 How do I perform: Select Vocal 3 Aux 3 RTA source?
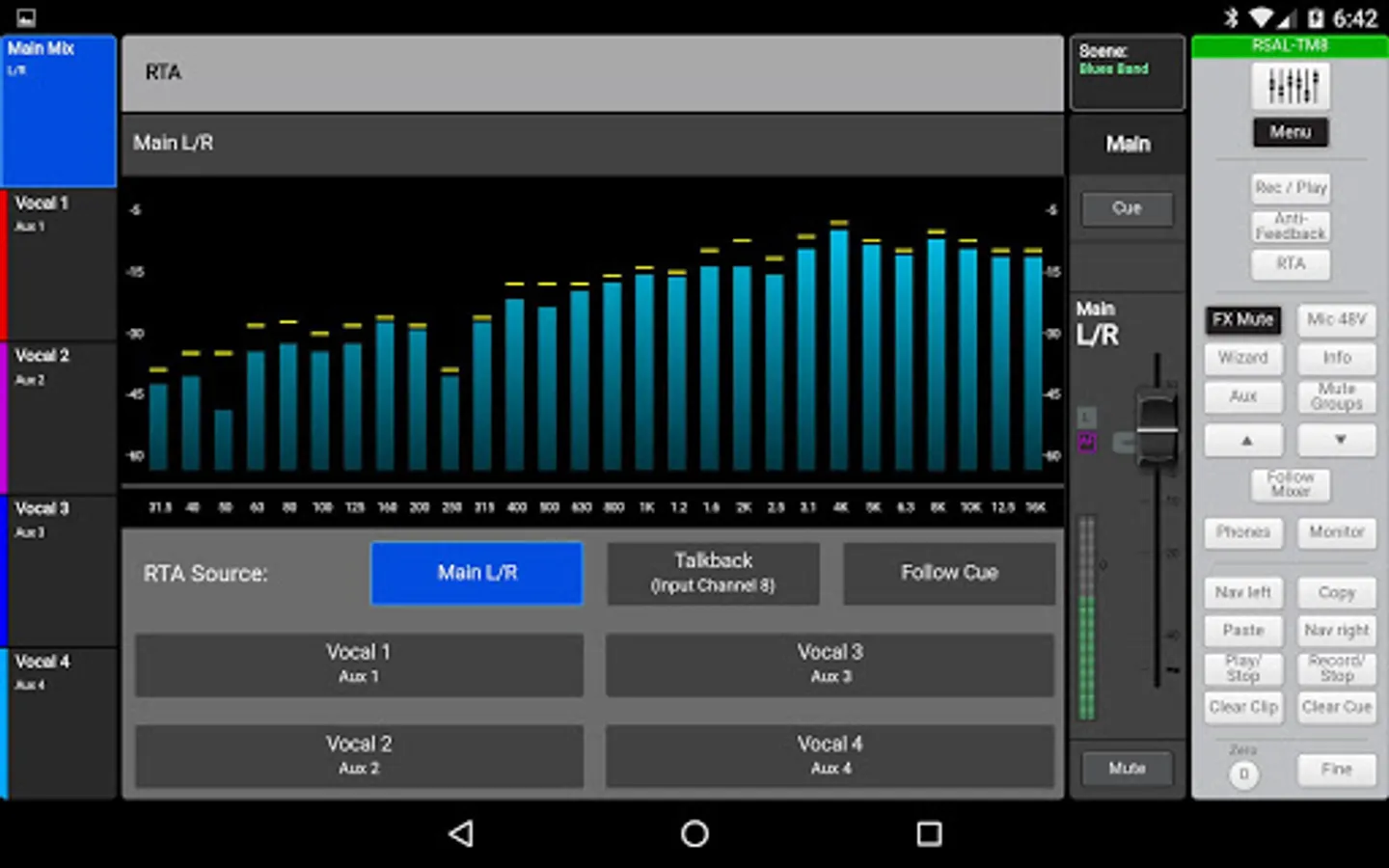[x=831, y=665]
